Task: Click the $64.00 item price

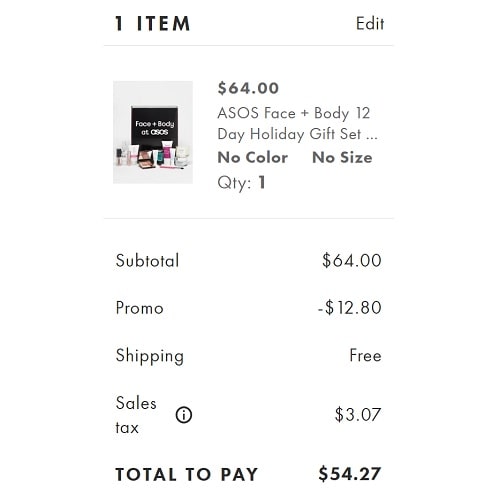Action: 248,88
